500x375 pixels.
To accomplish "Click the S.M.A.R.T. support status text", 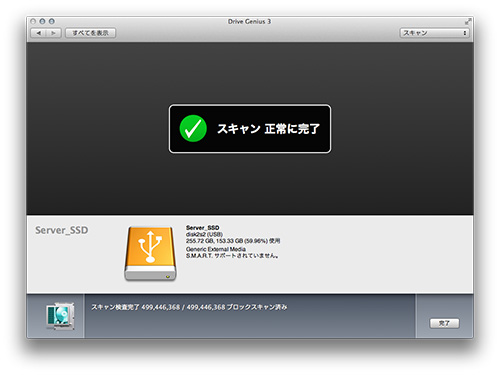I will (x=232, y=256).
